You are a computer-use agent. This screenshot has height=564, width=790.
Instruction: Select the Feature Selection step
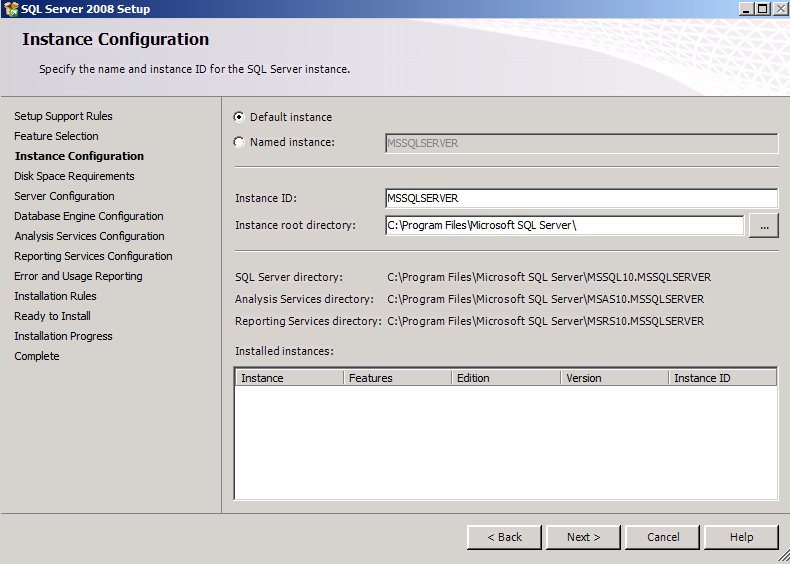click(x=56, y=136)
